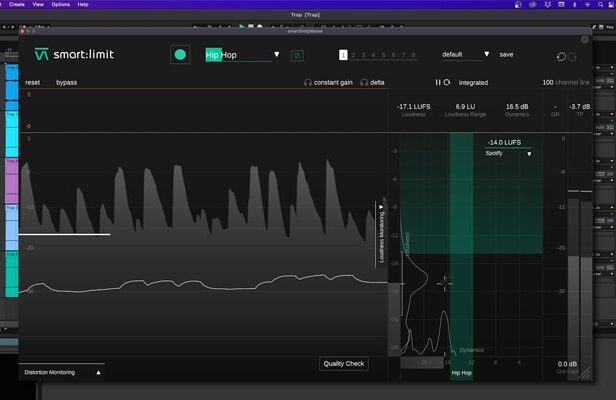
Task: Click the undo arrow icon
Action: pyautogui.click(x=561, y=57)
